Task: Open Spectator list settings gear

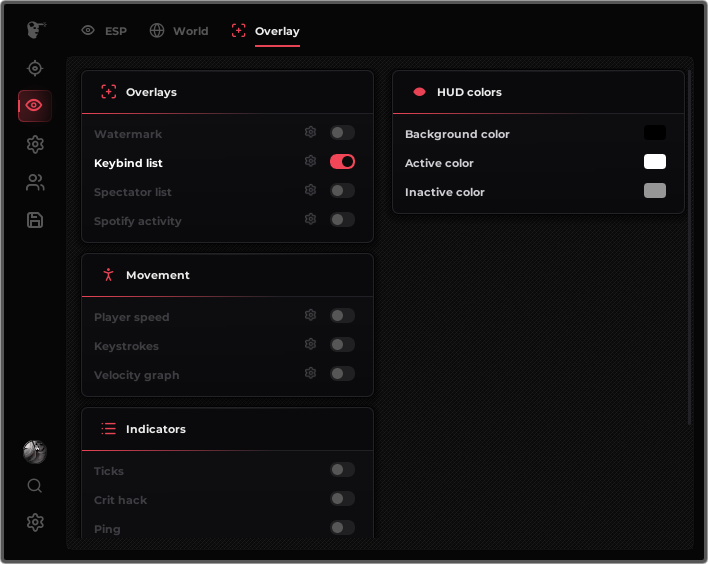Action: [310, 190]
